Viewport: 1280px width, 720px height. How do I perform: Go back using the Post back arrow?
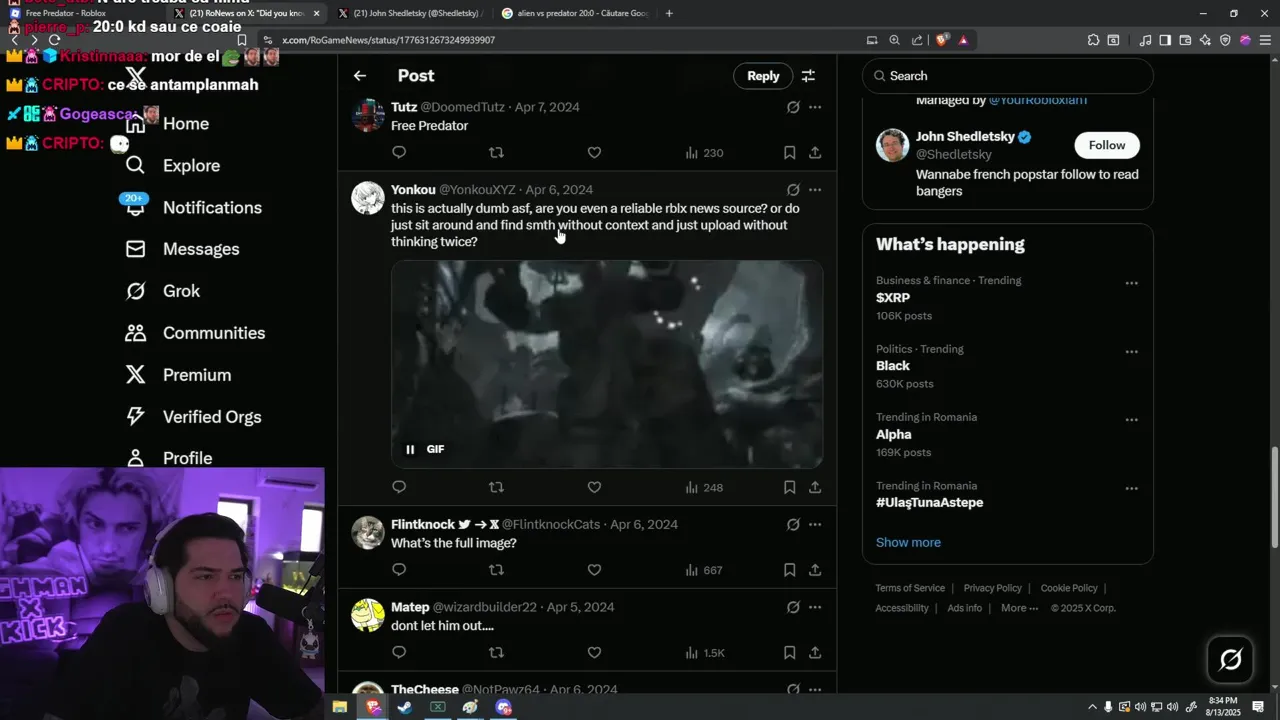pyautogui.click(x=360, y=76)
